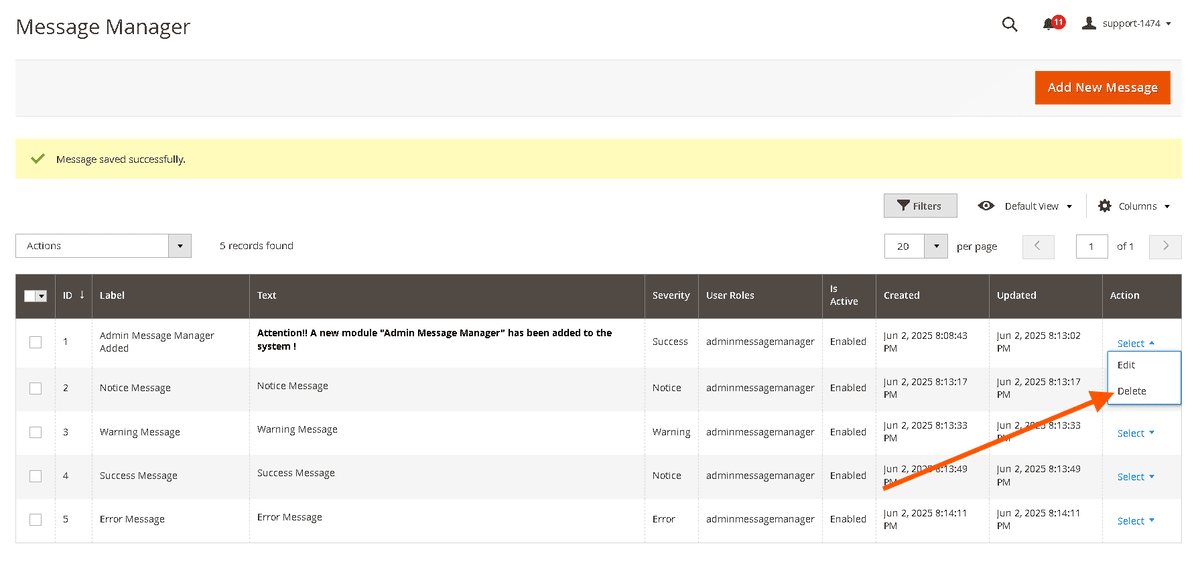Go to previous page arrow
This screenshot has width=1200, height=568.
(1038, 246)
